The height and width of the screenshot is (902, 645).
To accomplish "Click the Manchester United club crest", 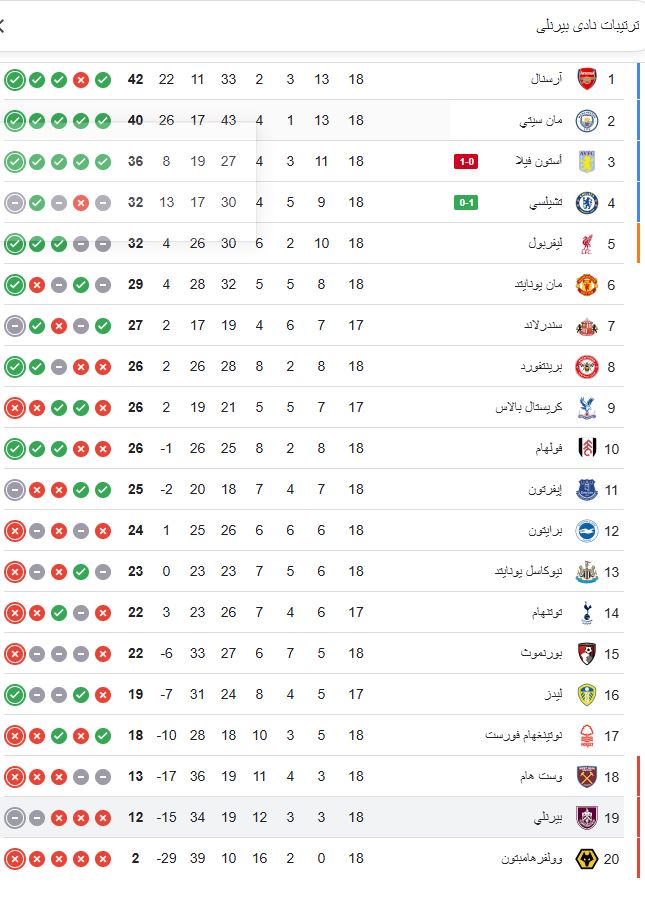I will pos(587,284).
